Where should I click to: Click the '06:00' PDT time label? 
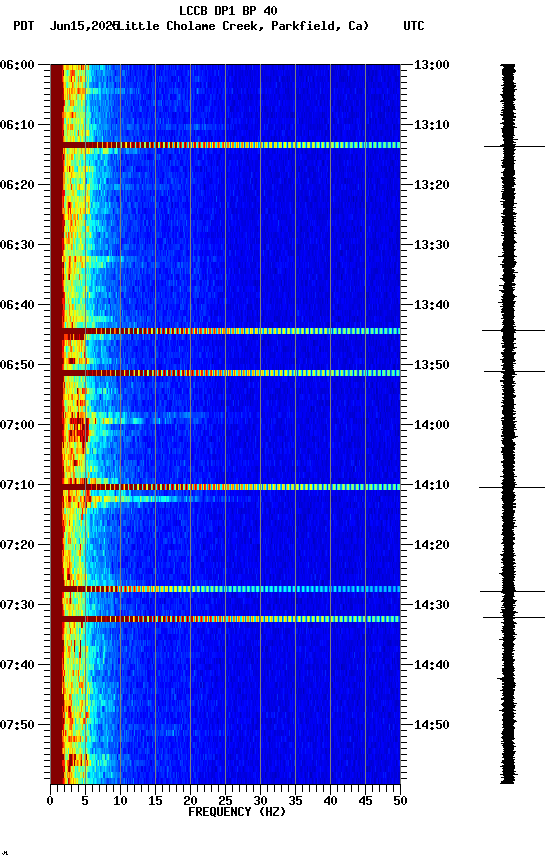17,65
